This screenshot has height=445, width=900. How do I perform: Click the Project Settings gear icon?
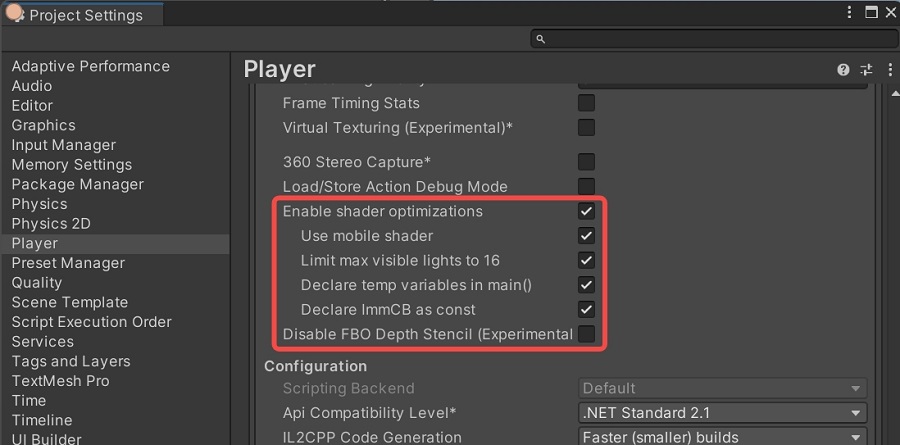15,14
